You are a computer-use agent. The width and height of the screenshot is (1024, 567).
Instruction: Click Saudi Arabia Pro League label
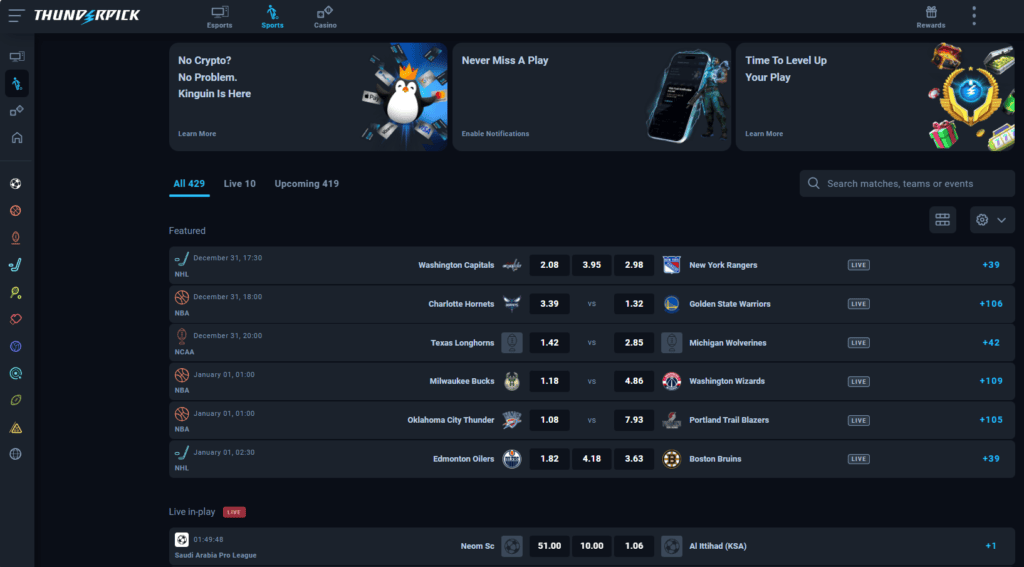pyautogui.click(x=216, y=555)
